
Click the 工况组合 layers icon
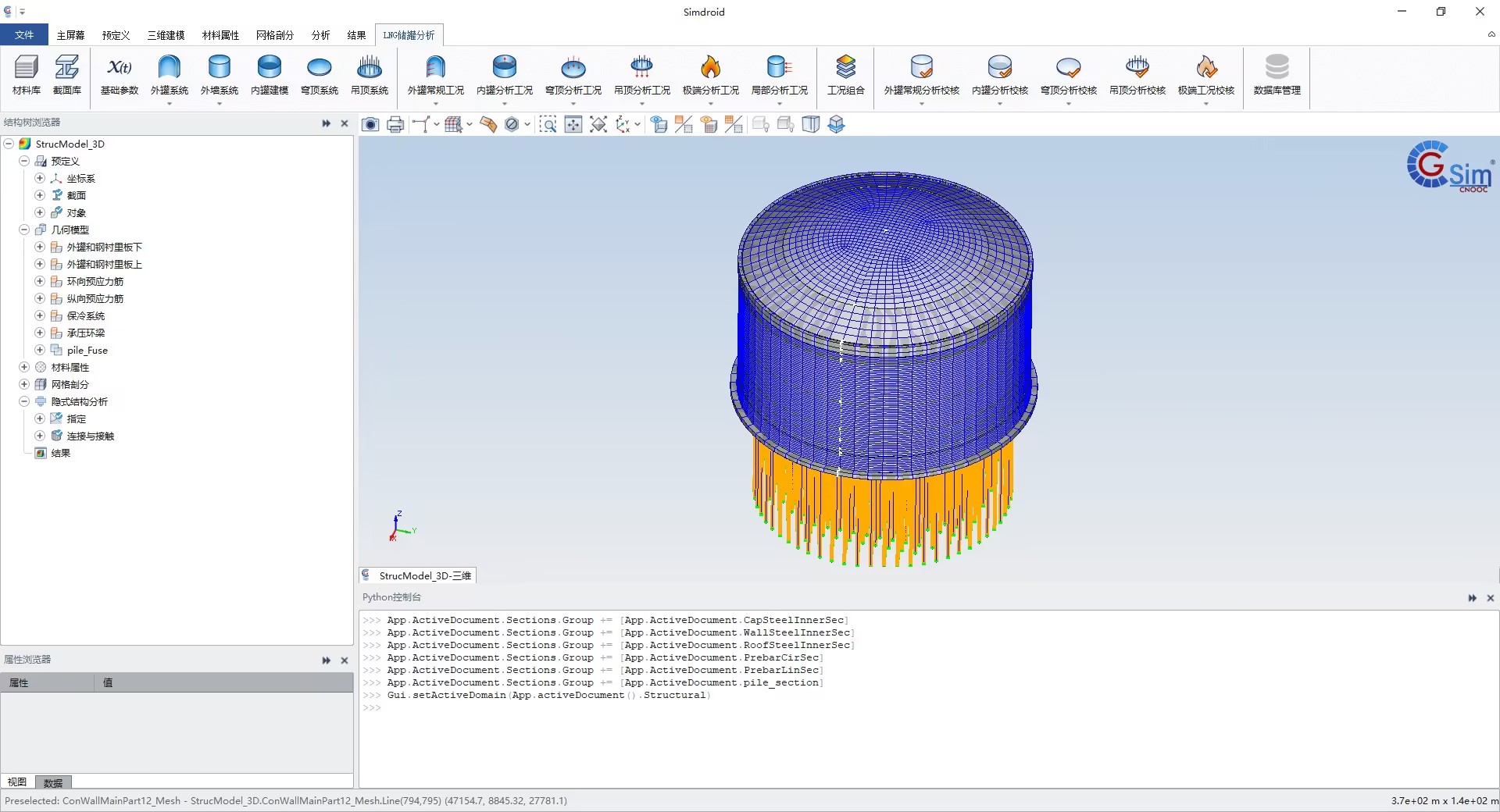click(x=845, y=75)
